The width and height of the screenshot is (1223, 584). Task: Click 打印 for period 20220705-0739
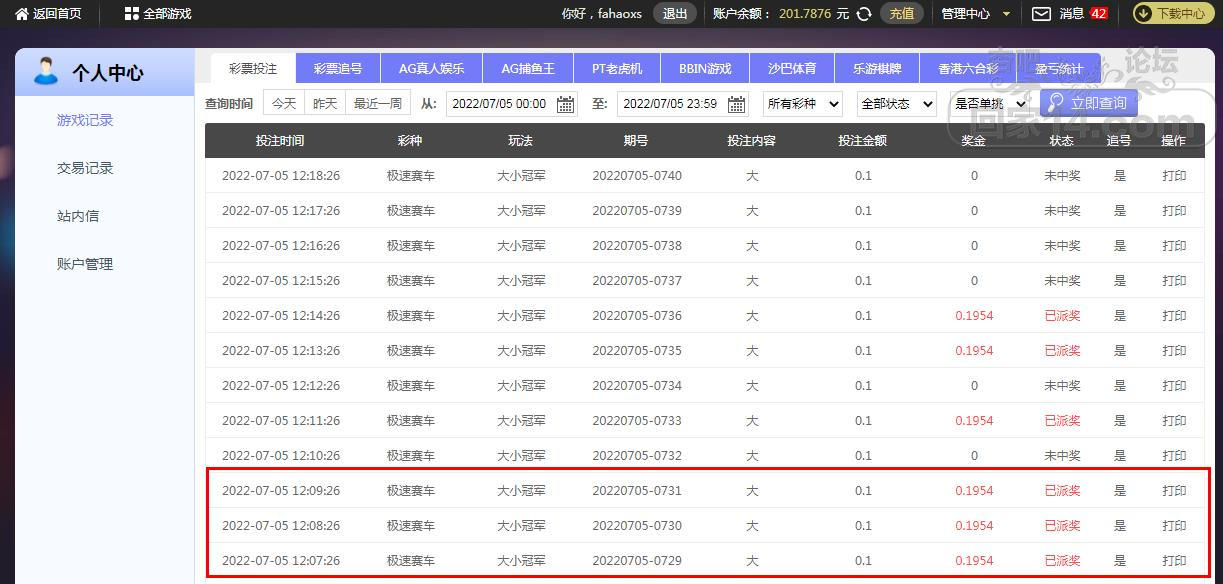point(1174,211)
